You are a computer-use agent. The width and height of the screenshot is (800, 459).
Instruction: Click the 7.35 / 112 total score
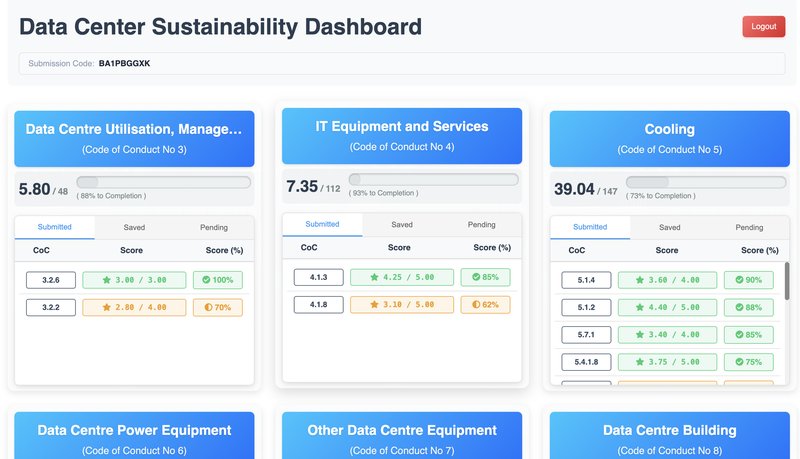point(313,187)
